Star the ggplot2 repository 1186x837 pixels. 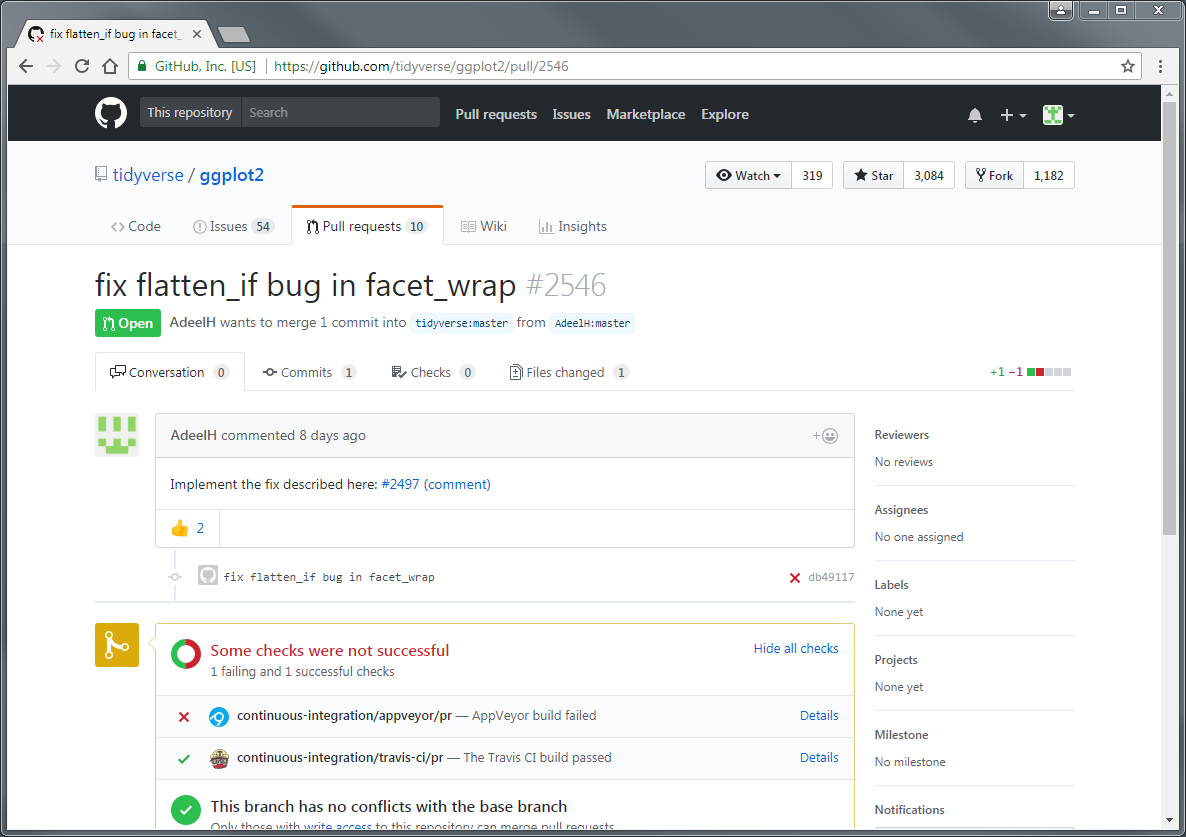(873, 176)
